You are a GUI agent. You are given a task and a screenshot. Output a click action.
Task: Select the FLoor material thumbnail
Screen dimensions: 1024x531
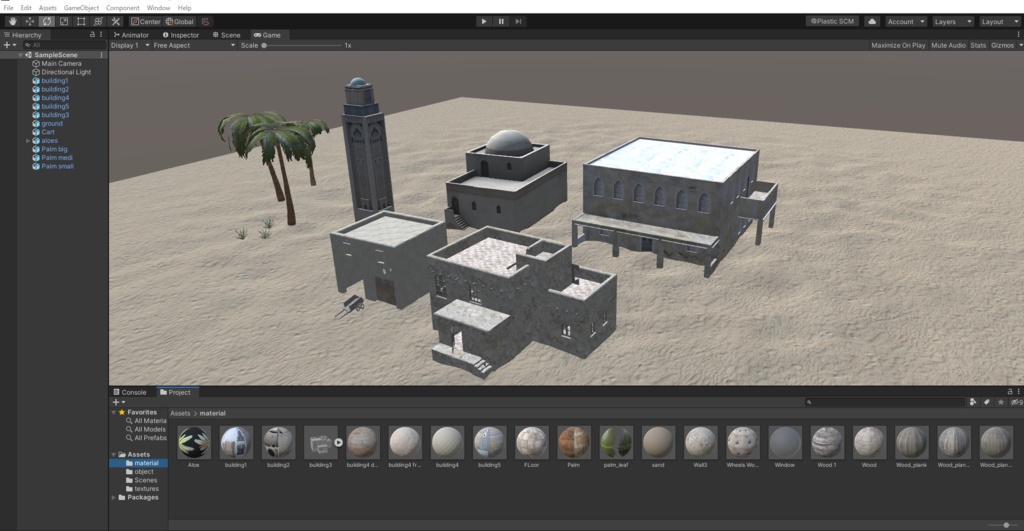point(532,442)
